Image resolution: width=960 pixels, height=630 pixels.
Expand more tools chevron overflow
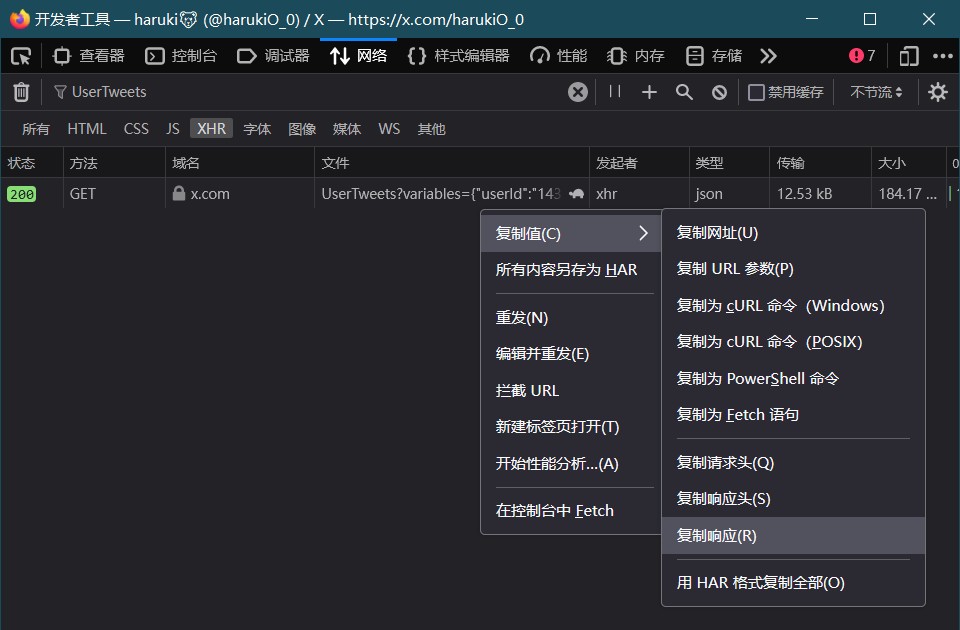768,56
